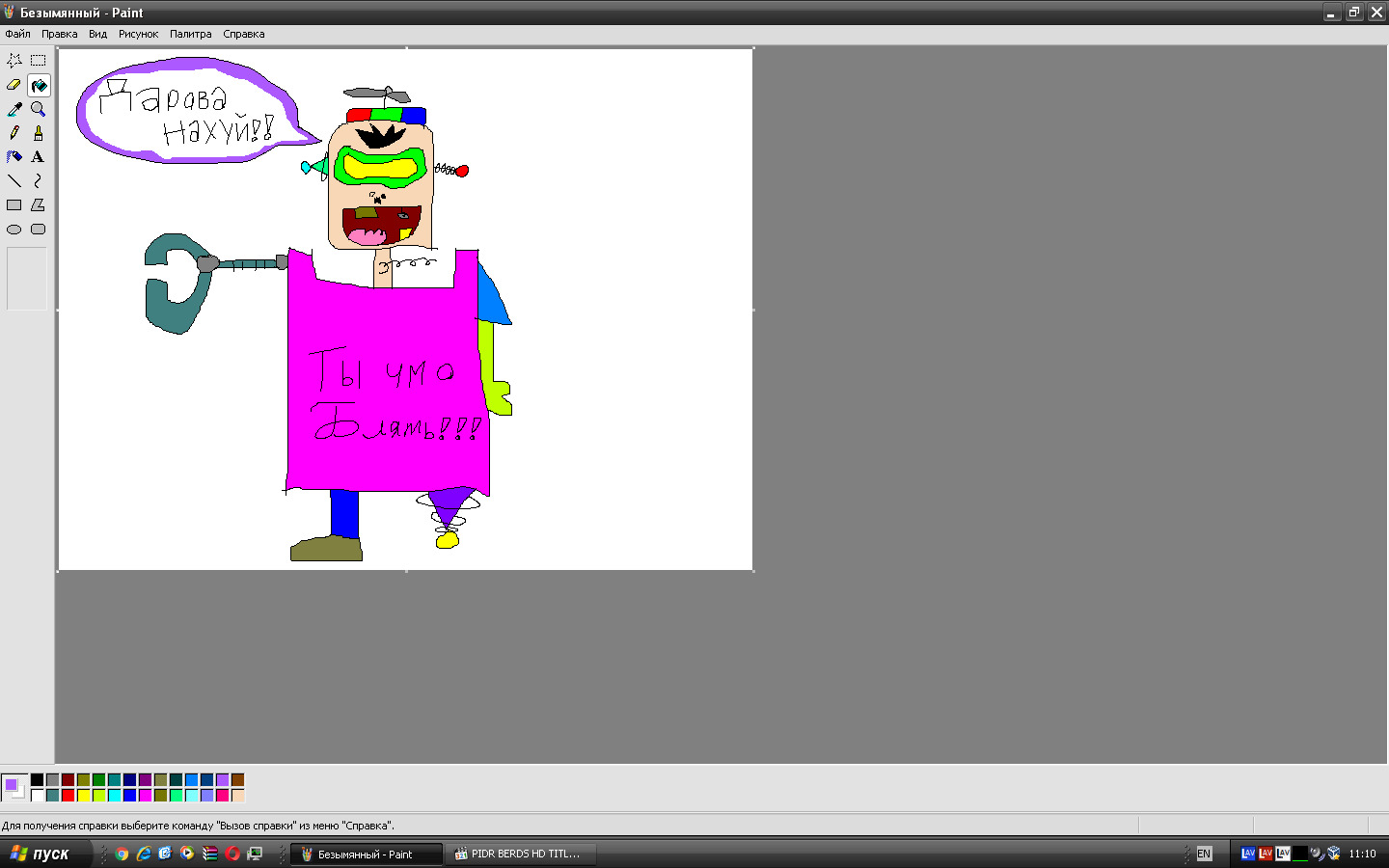Screen dimensions: 1389x868
Task: Choose the Rounded Rectangle tool
Action: (39, 230)
